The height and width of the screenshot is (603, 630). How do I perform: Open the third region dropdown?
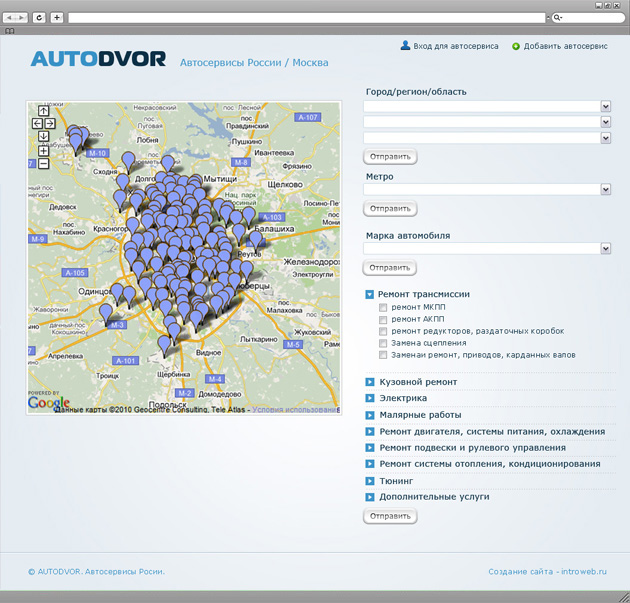[605, 138]
